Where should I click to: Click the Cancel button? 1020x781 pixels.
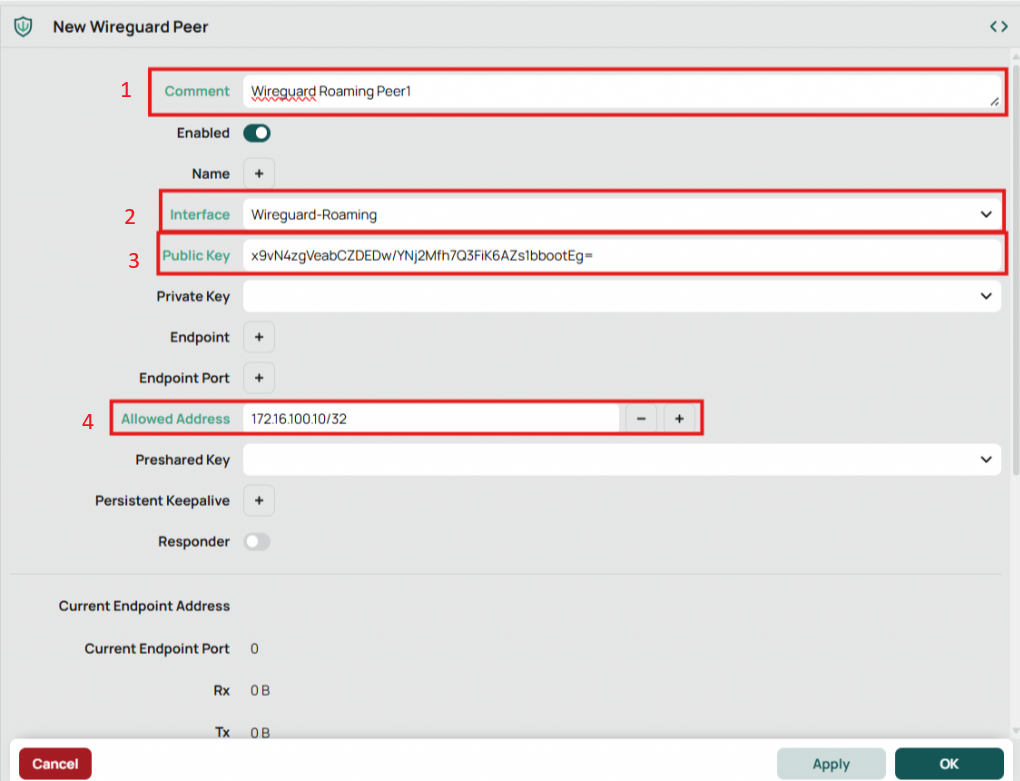coord(55,763)
